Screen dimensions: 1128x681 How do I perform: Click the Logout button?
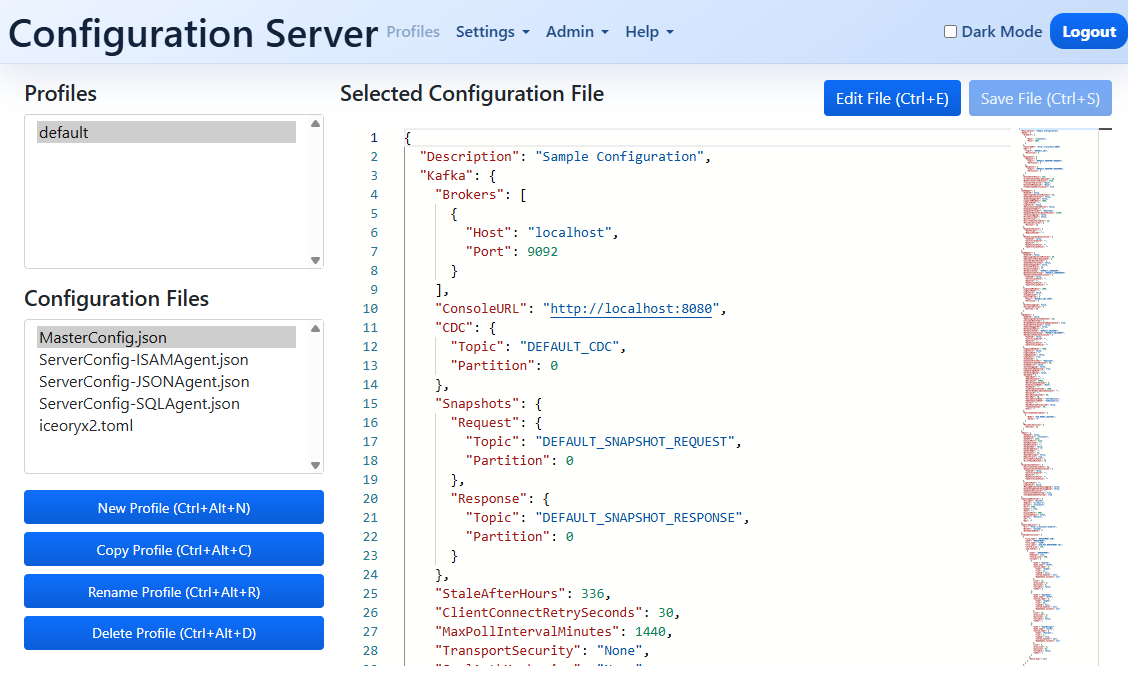click(1088, 32)
